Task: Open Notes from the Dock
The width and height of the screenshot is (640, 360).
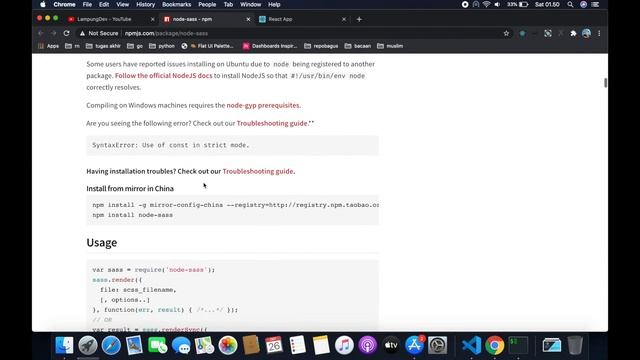Action: (x=321, y=345)
